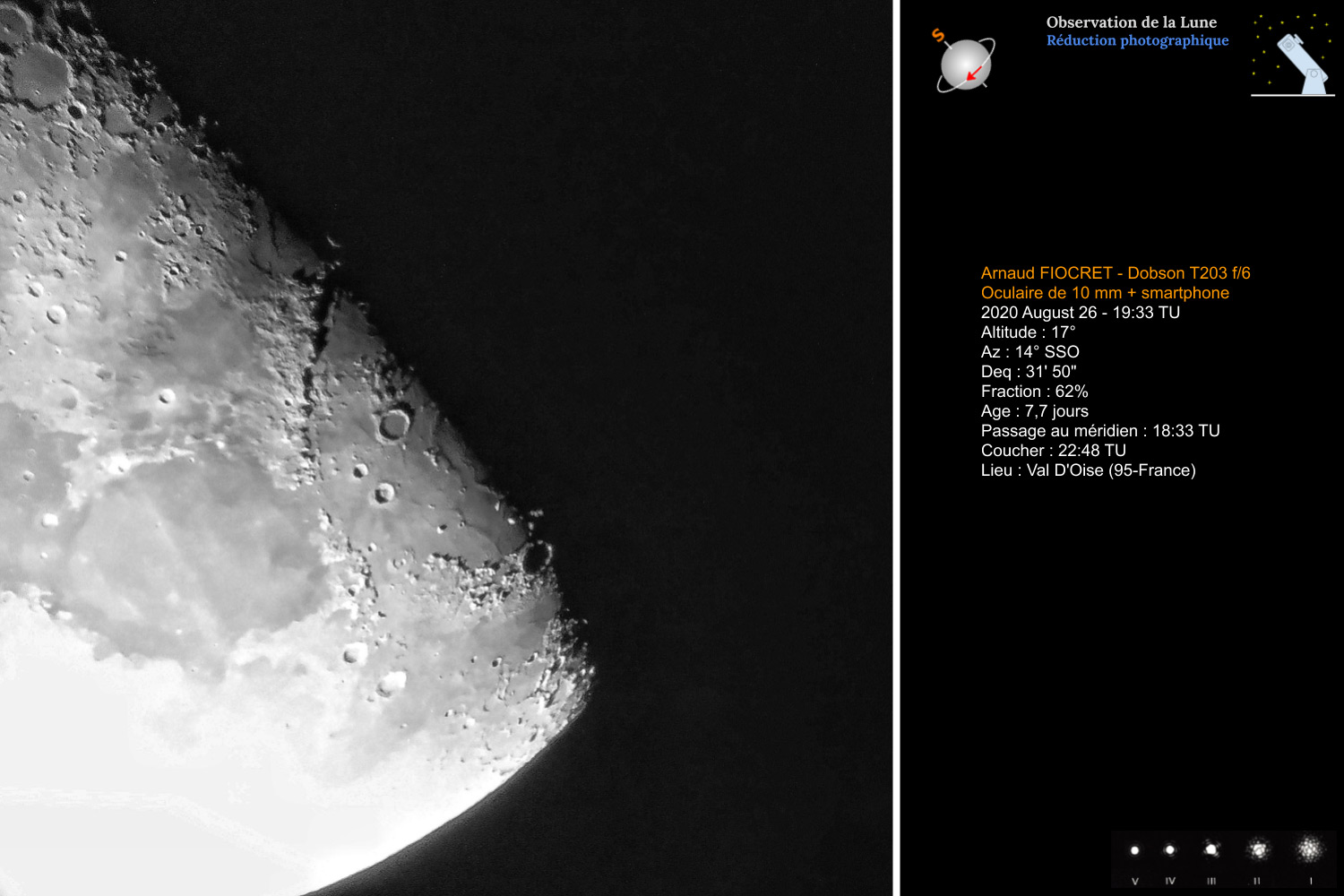The width and height of the screenshot is (1344, 896).
Task: Click the lunar orientation globe icon
Action: coord(965,65)
